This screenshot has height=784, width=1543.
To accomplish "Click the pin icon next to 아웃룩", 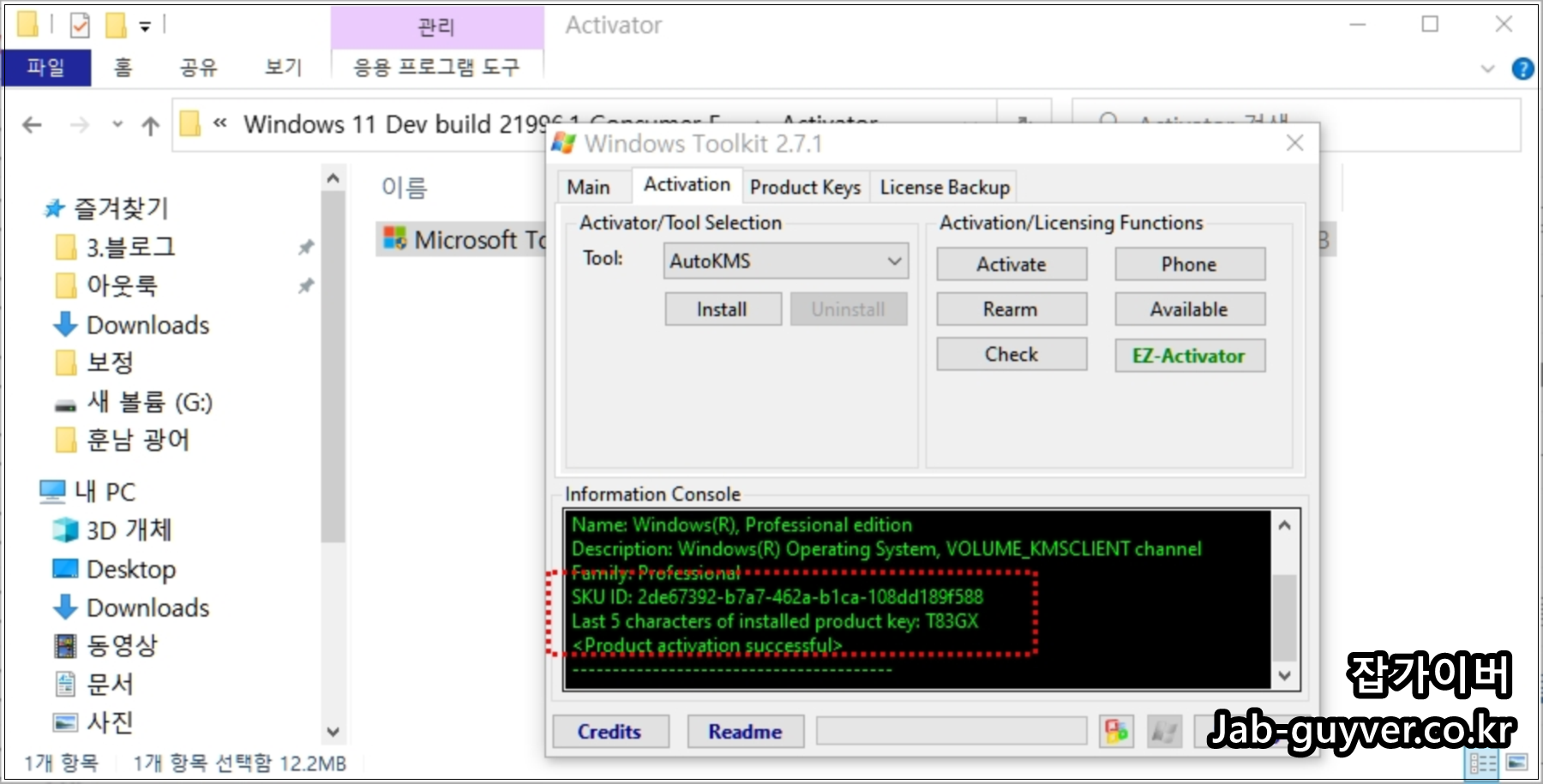I will tap(305, 285).
